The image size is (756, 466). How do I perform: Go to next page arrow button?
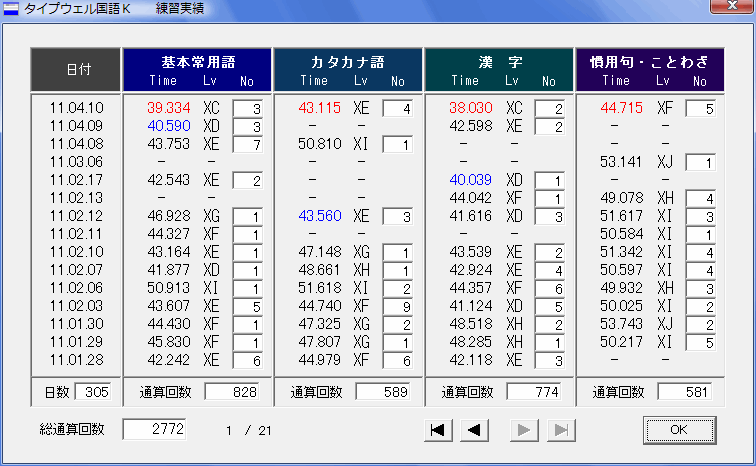coord(524,430)
